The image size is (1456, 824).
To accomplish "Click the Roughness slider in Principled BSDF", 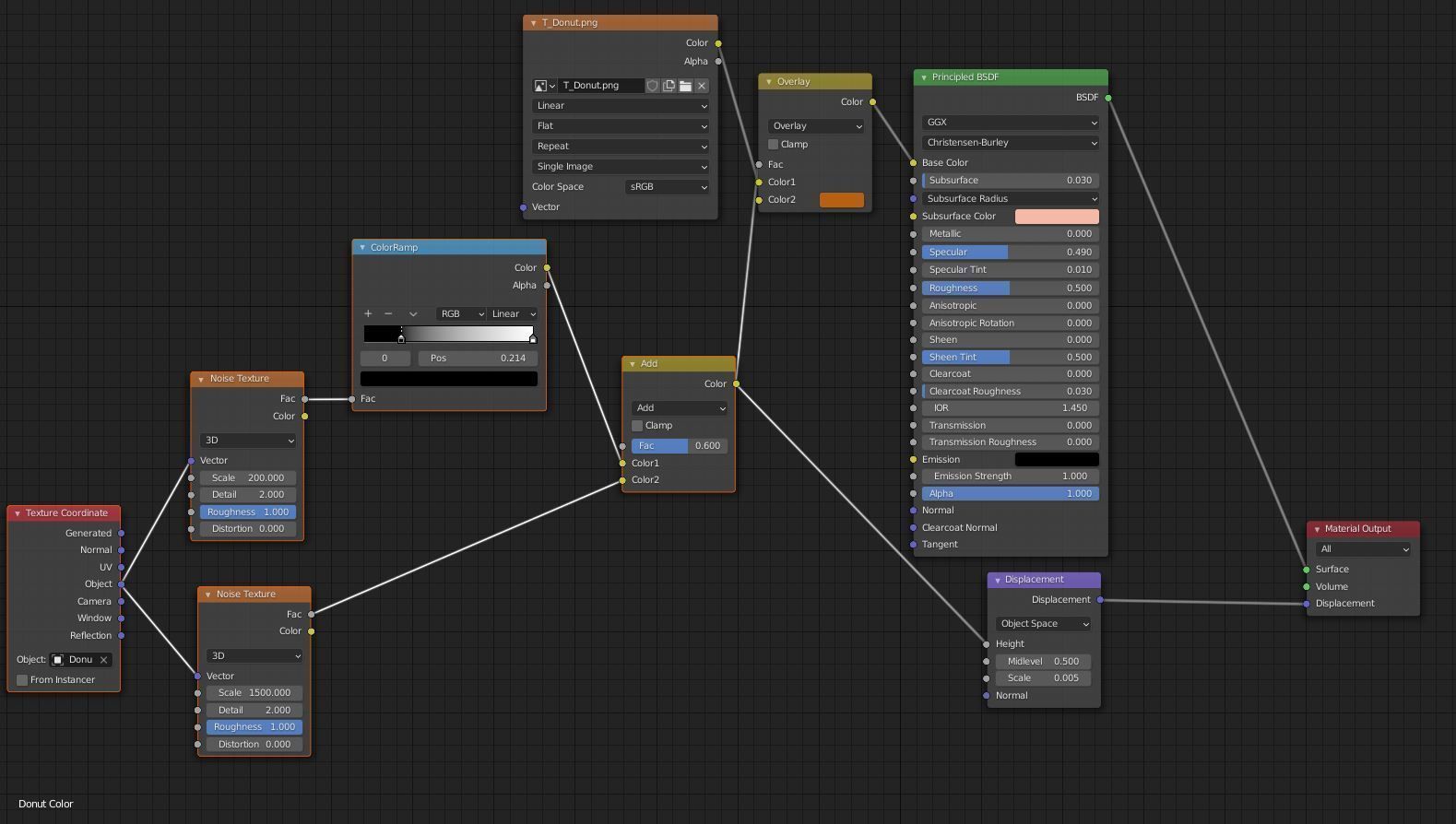I will [1011, 288].
